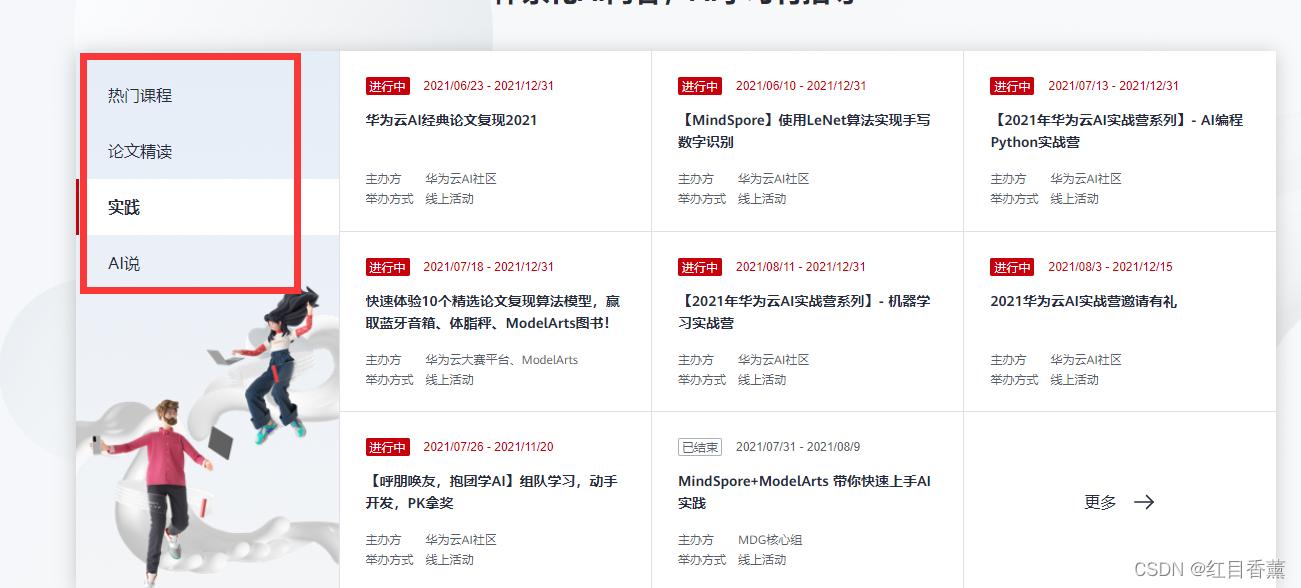The width and height of the screenshot is (1301, 588).
Task: Click 华为云AI社区 under 论文复现2021 card
Action: tap(461, 179)
